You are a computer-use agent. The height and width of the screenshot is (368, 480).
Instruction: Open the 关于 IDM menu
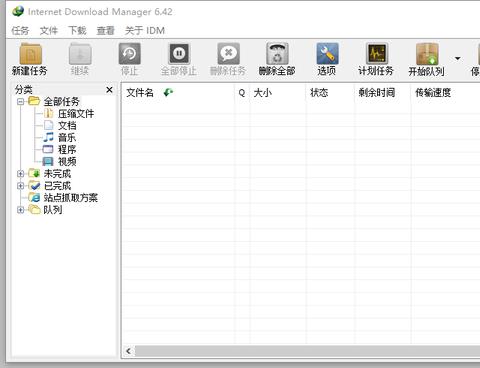[145, 31]
